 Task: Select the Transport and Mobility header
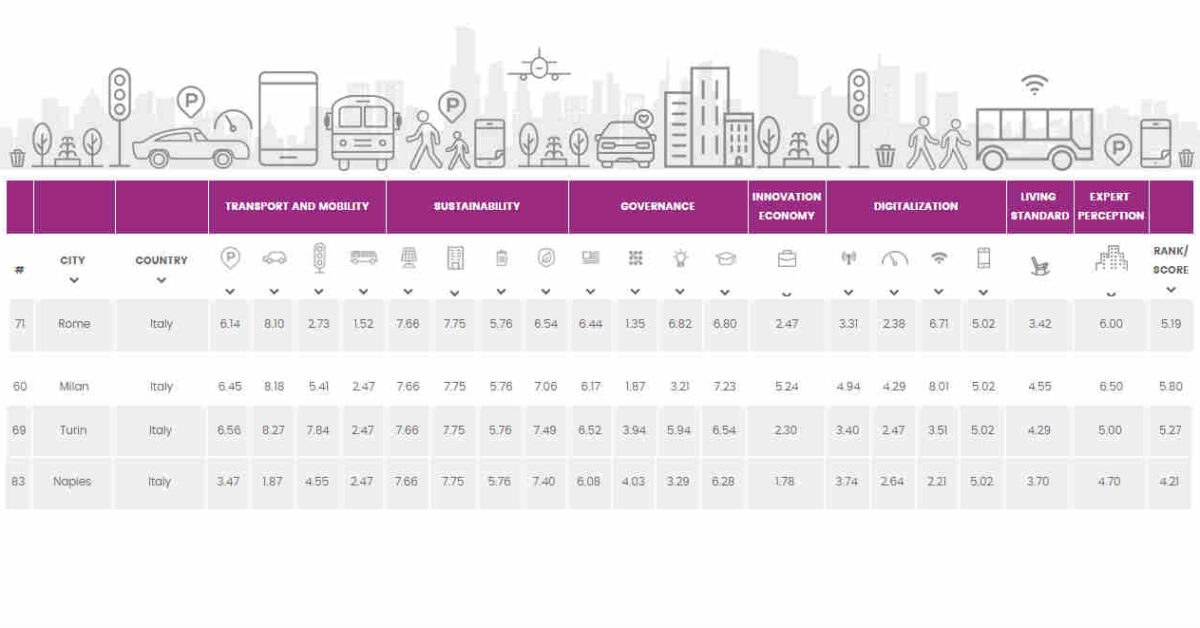click(297, 206)
